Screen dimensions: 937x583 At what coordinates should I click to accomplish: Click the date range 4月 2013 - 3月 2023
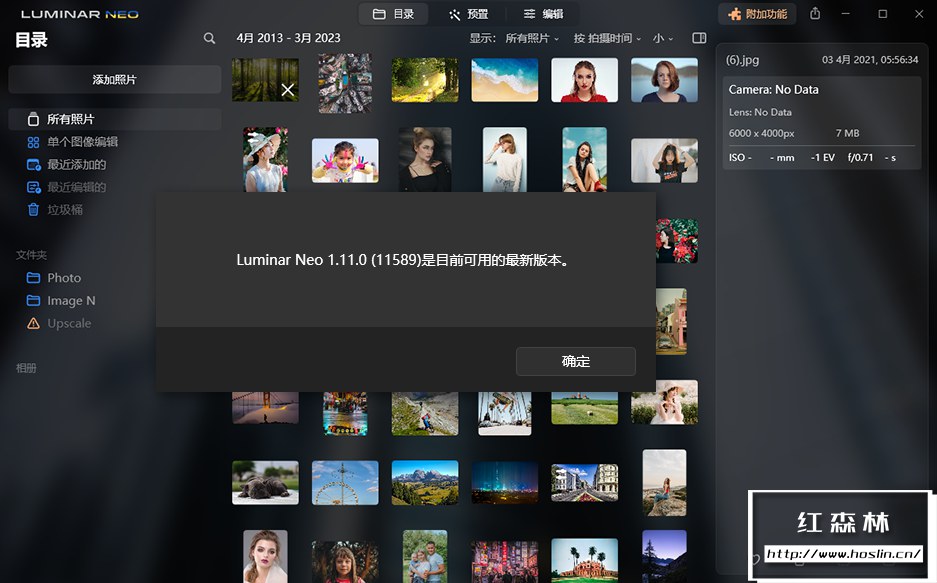[288, 38]
